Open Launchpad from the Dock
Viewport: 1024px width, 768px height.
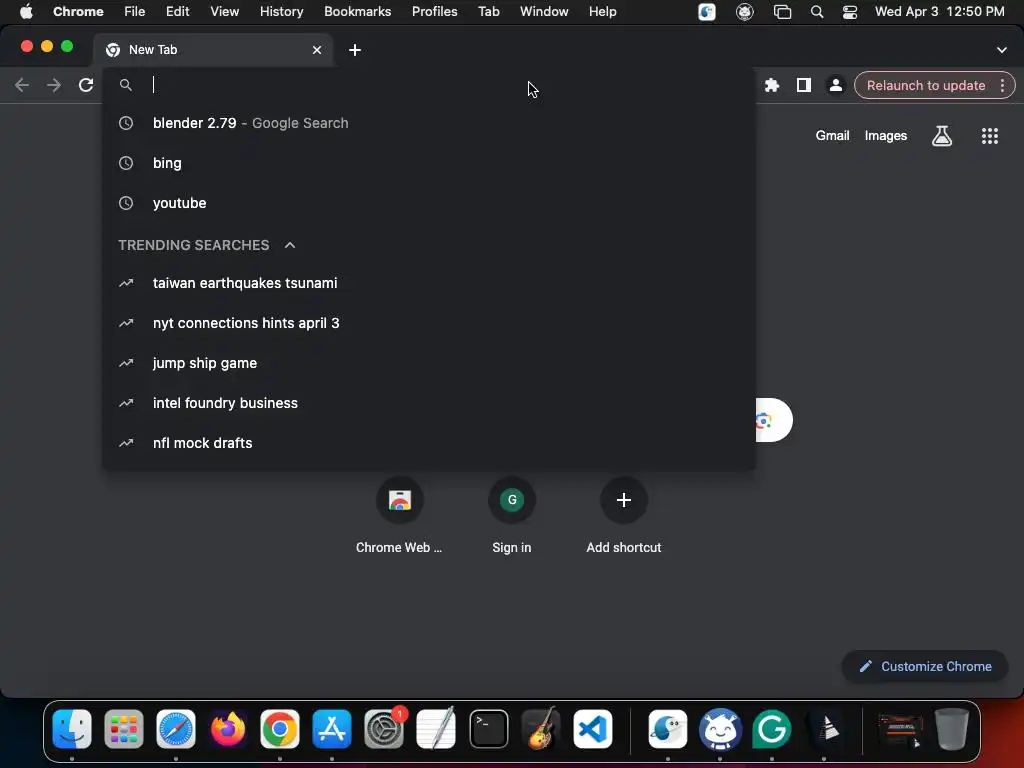(123, 729)
